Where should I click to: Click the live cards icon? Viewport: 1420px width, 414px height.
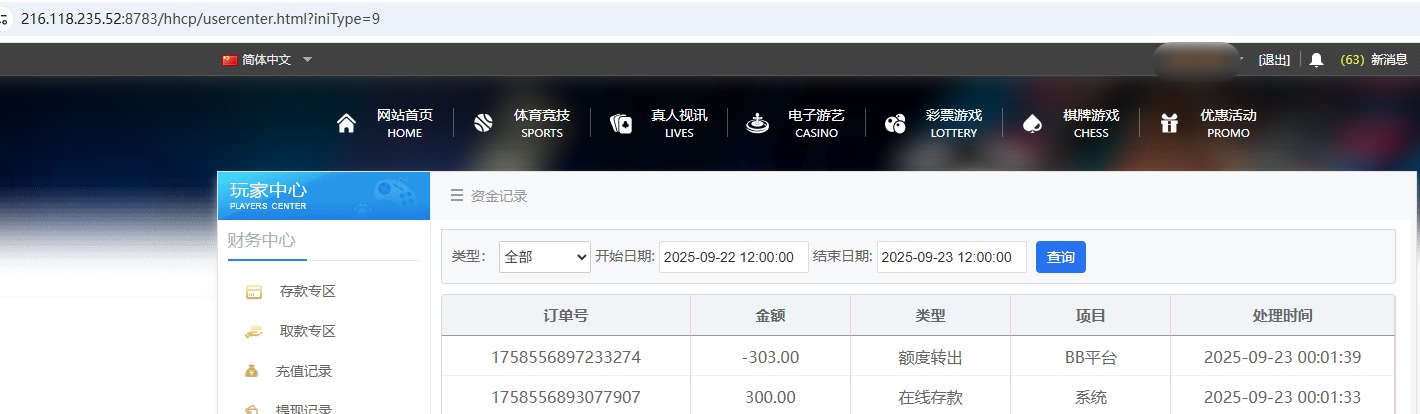pos(620,123)
